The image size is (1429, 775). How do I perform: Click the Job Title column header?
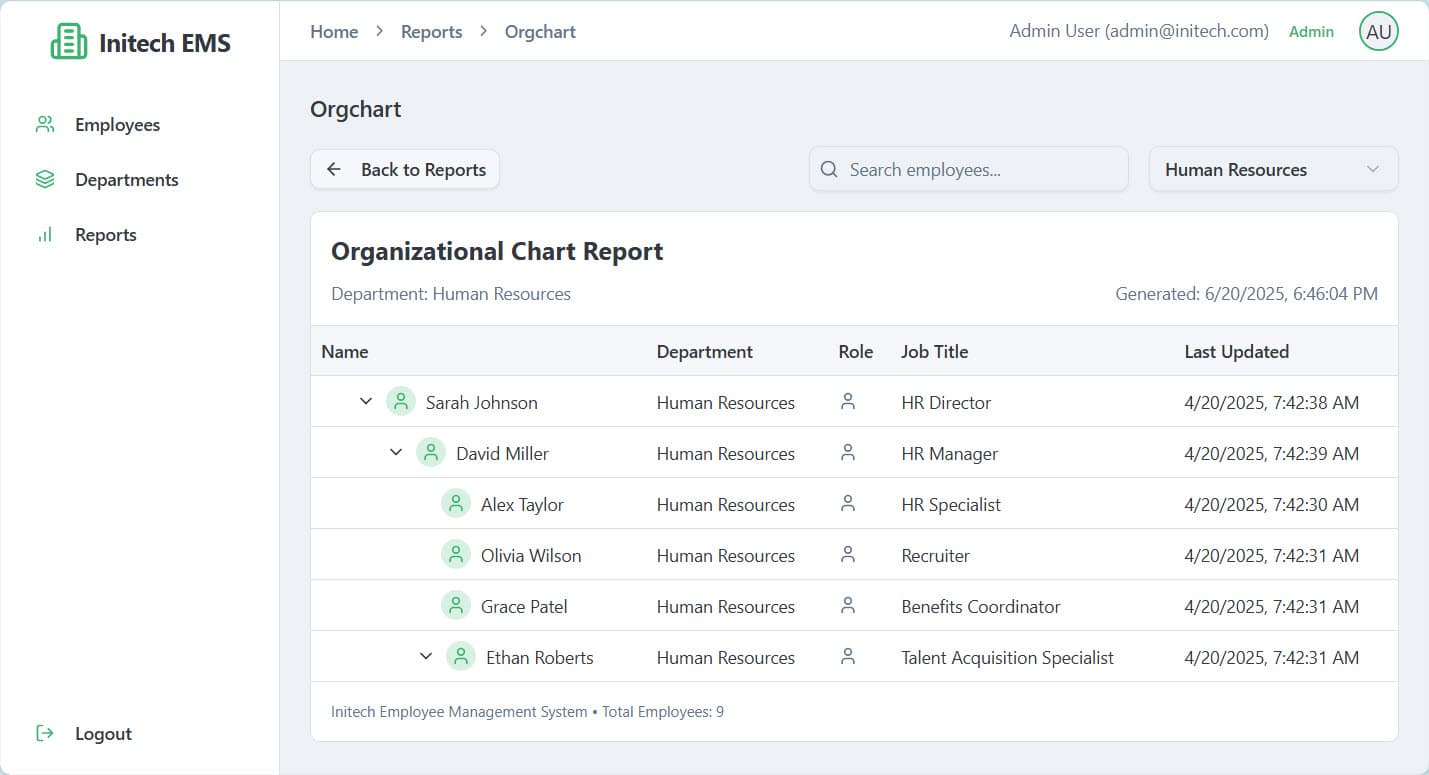934,352
